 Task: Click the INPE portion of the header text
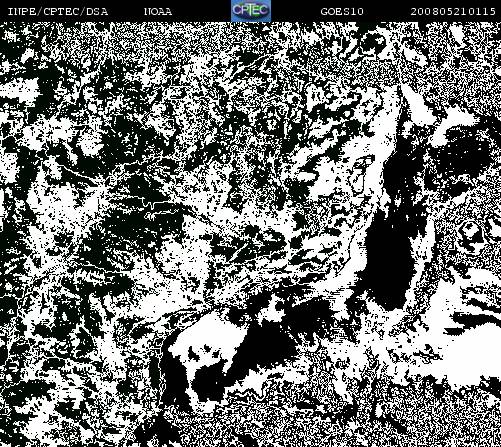point(21,12)
